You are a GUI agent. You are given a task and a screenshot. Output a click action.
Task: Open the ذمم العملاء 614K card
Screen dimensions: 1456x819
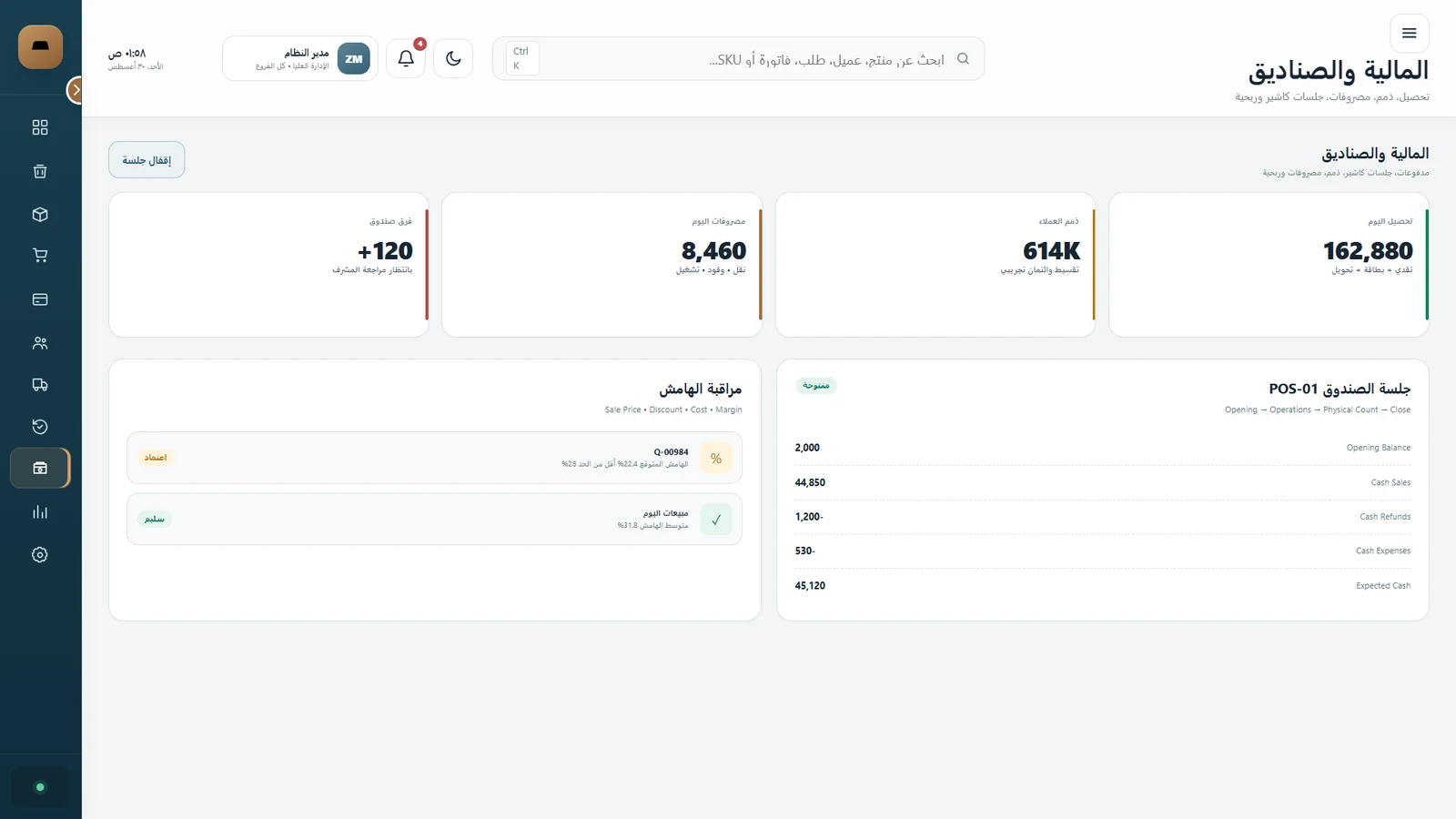click(935, 265)
